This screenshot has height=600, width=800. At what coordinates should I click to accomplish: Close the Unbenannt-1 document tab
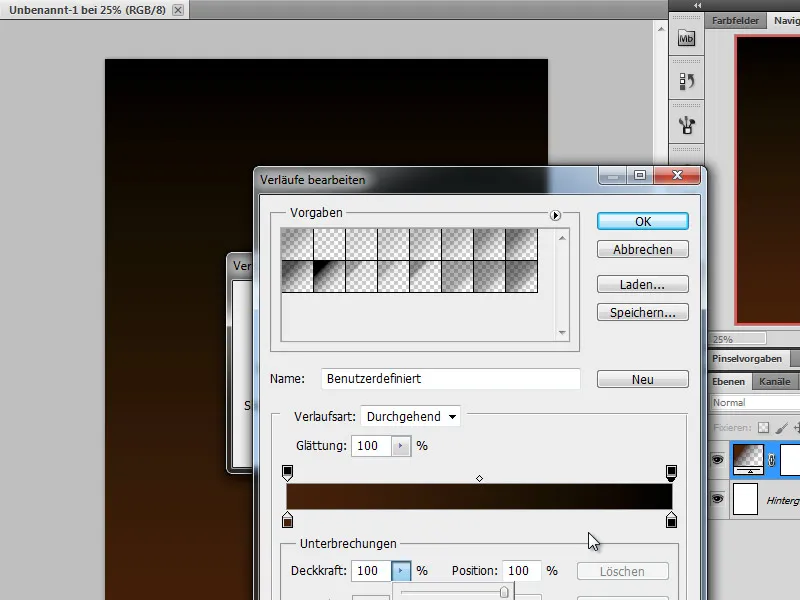pyautogui.click(x=178, y=10)
